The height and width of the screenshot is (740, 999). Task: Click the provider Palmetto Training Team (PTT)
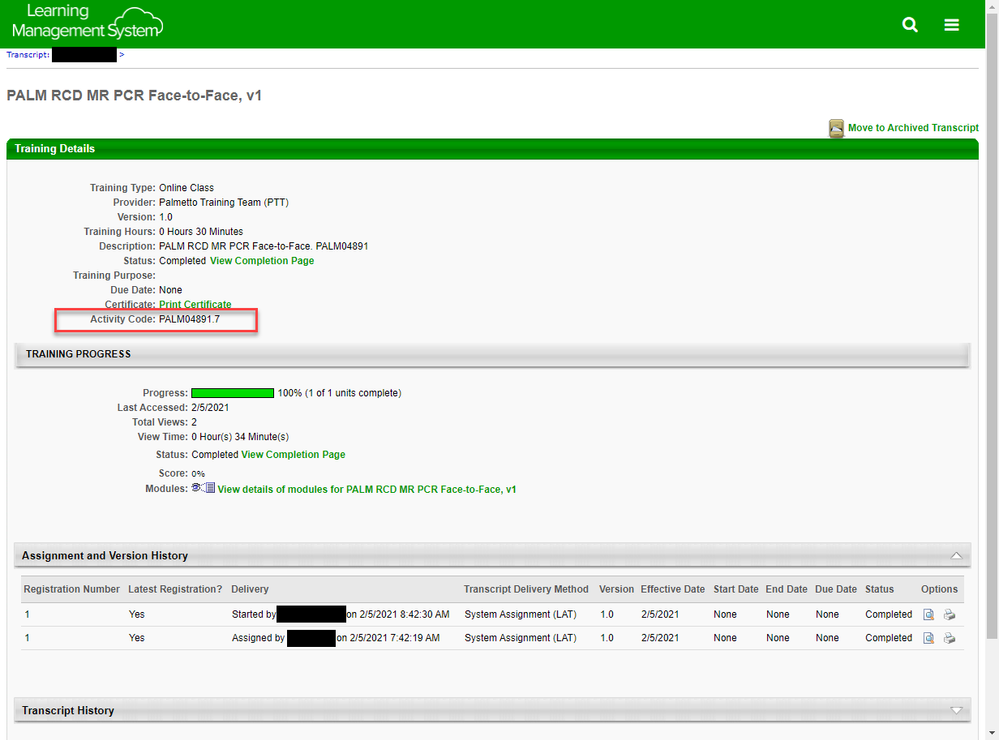(x=224, y=203)
